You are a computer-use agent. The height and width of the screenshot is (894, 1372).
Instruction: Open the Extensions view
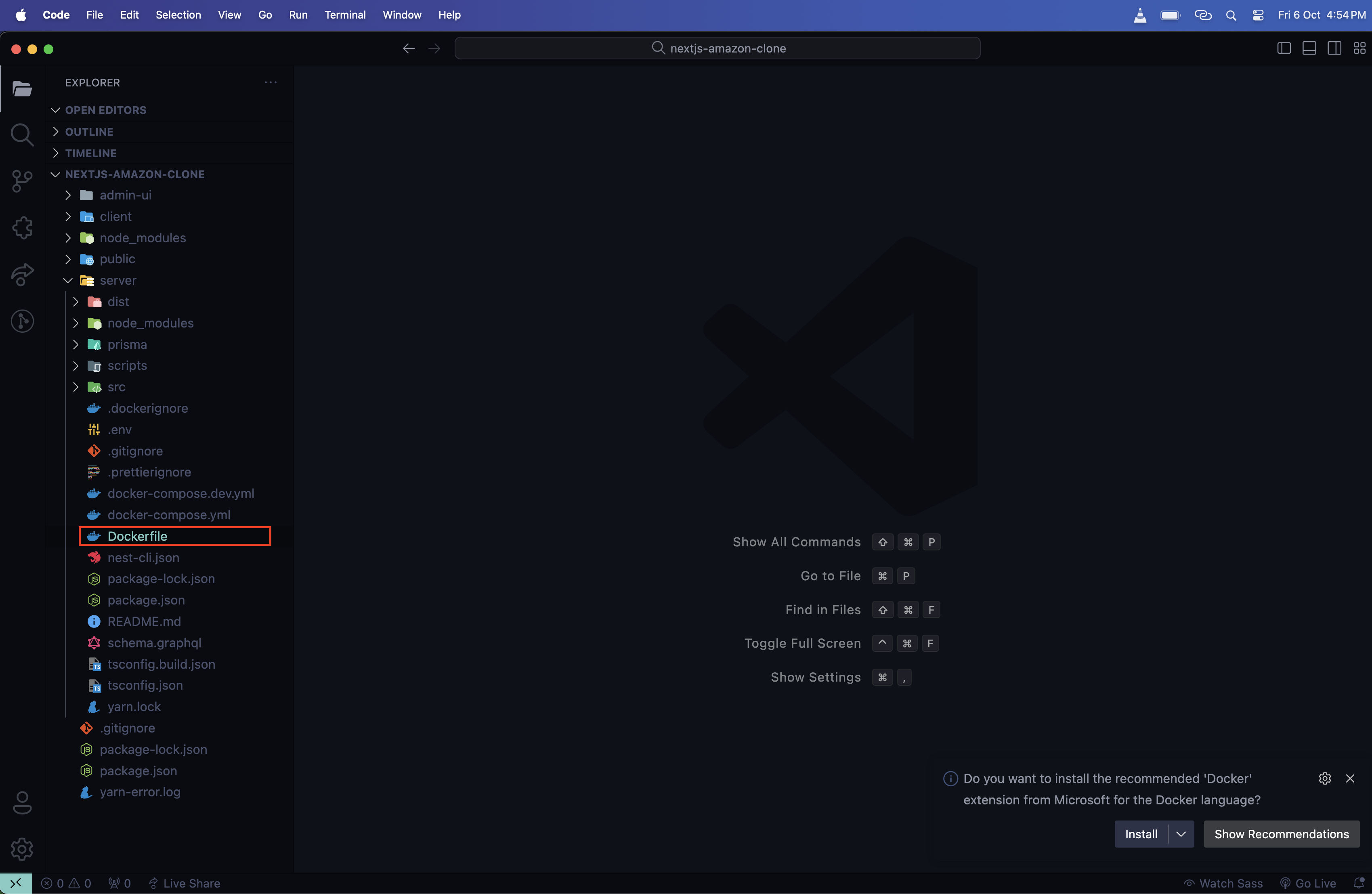(22, 228)
